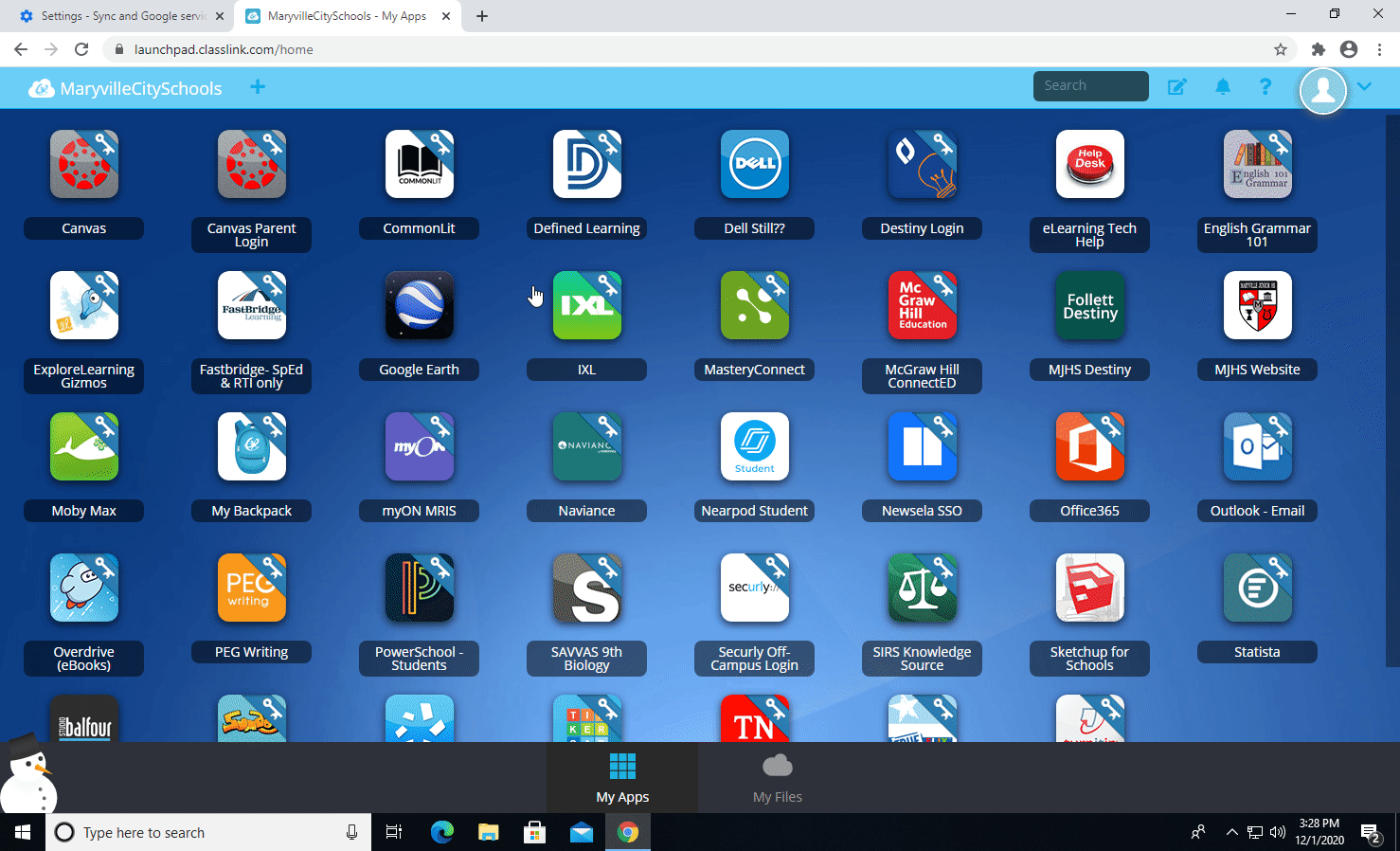
Task: Click the ClassLink search field
Action: click(1091, 85)
